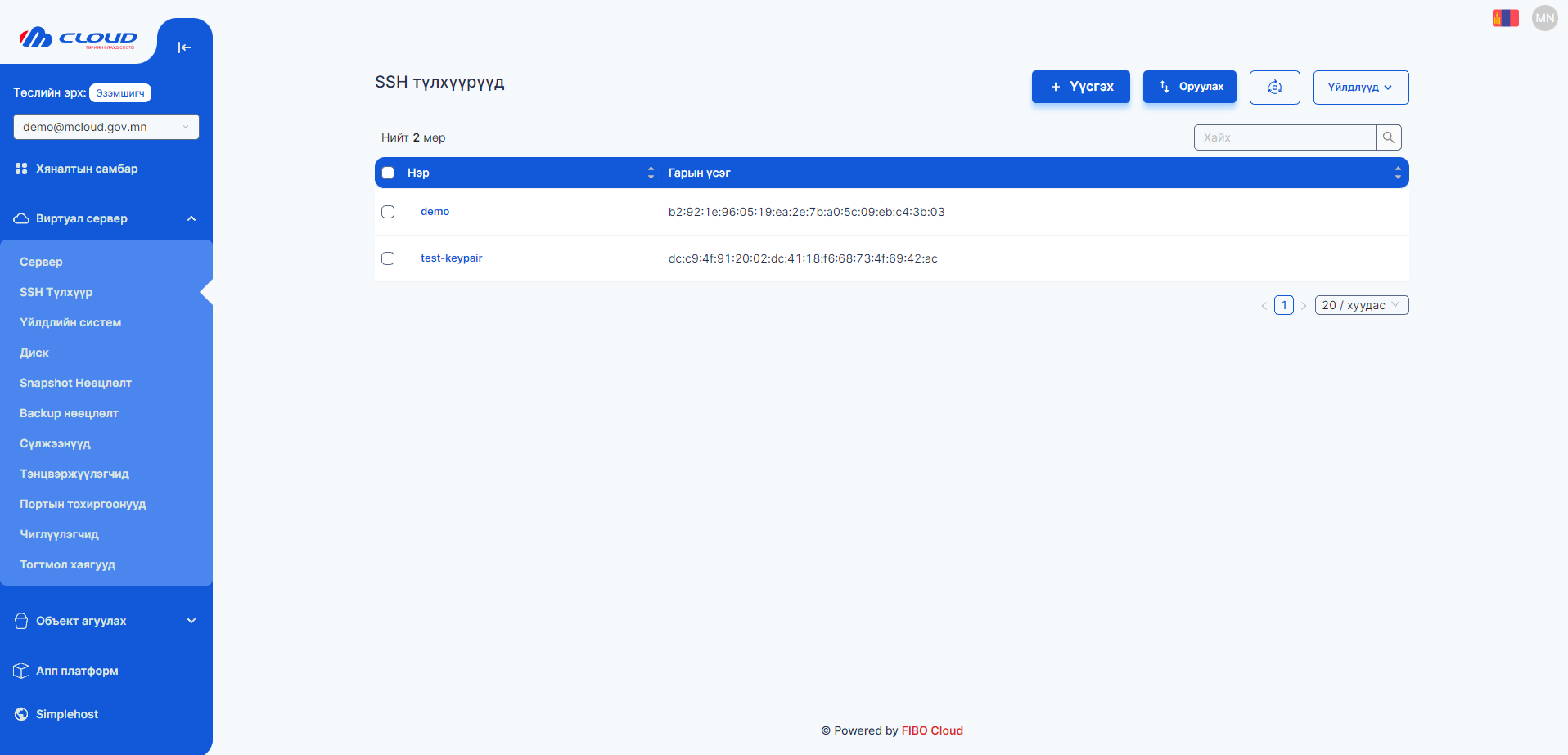Click inside the Хайх search field
Viewport: 1568px width, 755px height.
1277,137
